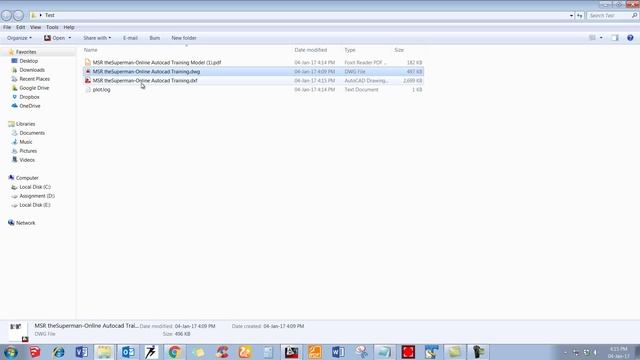Sort files by Name column
This screenshot has width=640, height=360.
pyautogui.click(x=91, y=50)
